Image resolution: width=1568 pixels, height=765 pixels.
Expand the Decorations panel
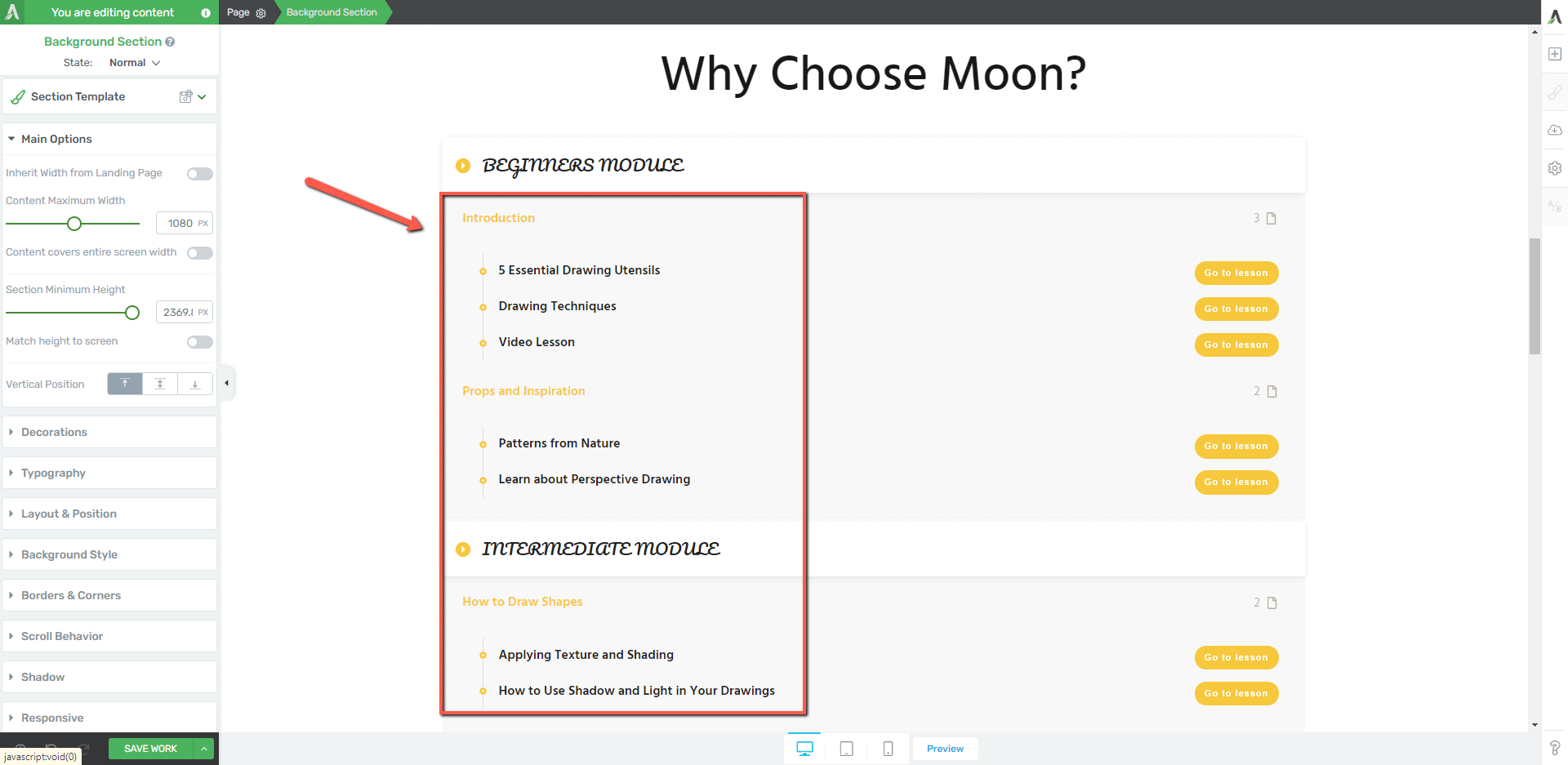[x=109, y=432]
